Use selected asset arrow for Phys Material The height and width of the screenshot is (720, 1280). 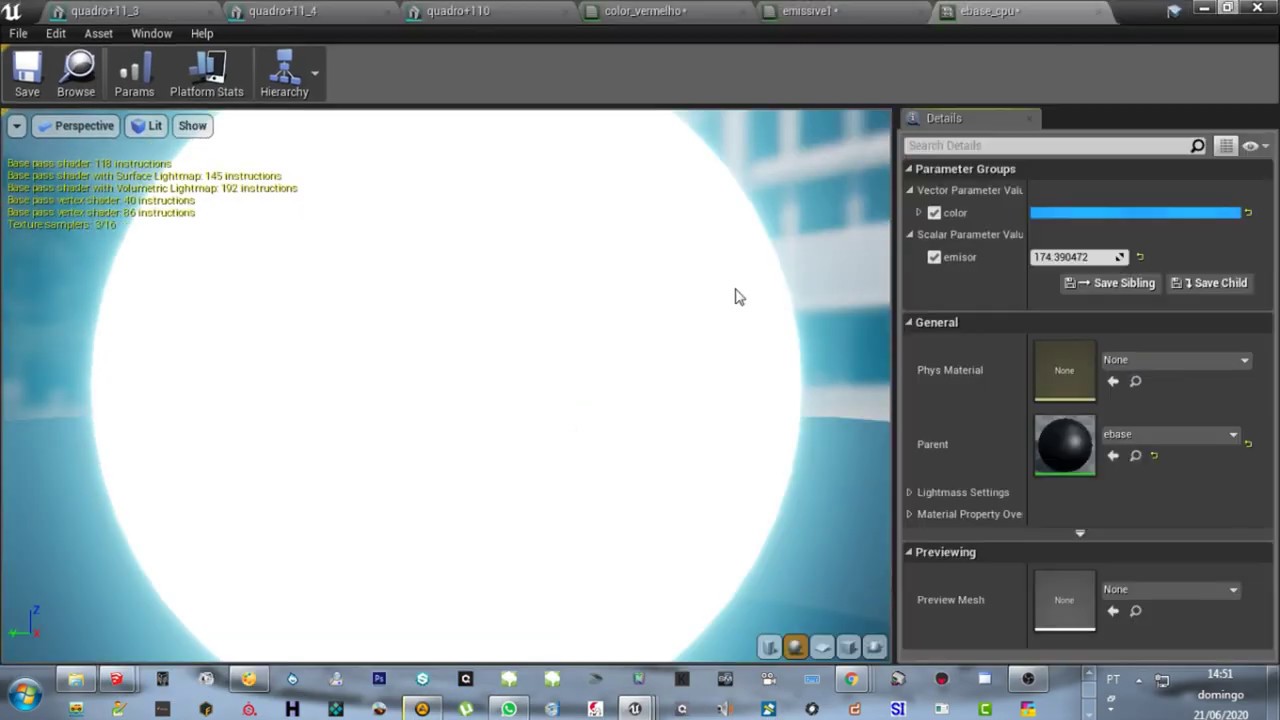tap(1113, 381)
